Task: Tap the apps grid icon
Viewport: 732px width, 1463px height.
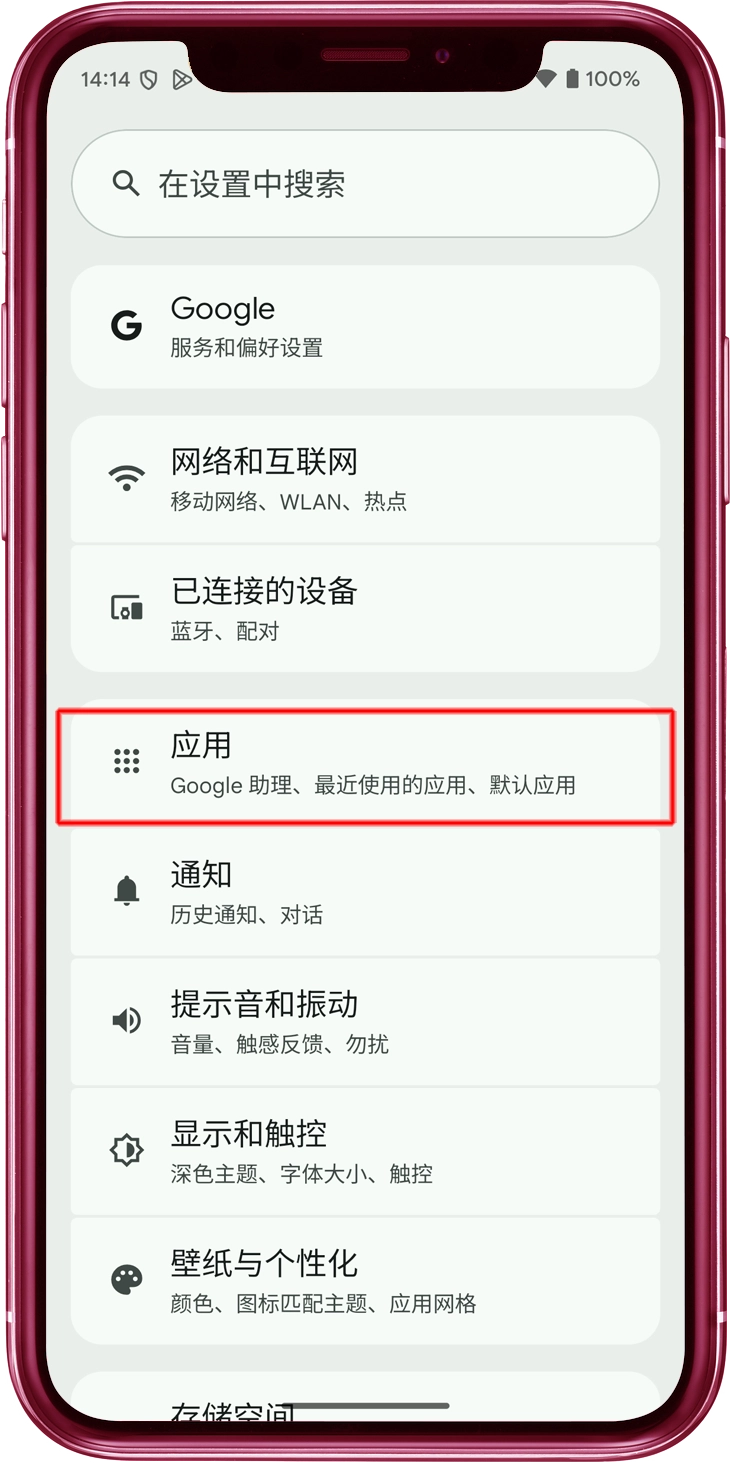Action: [126, 761]
